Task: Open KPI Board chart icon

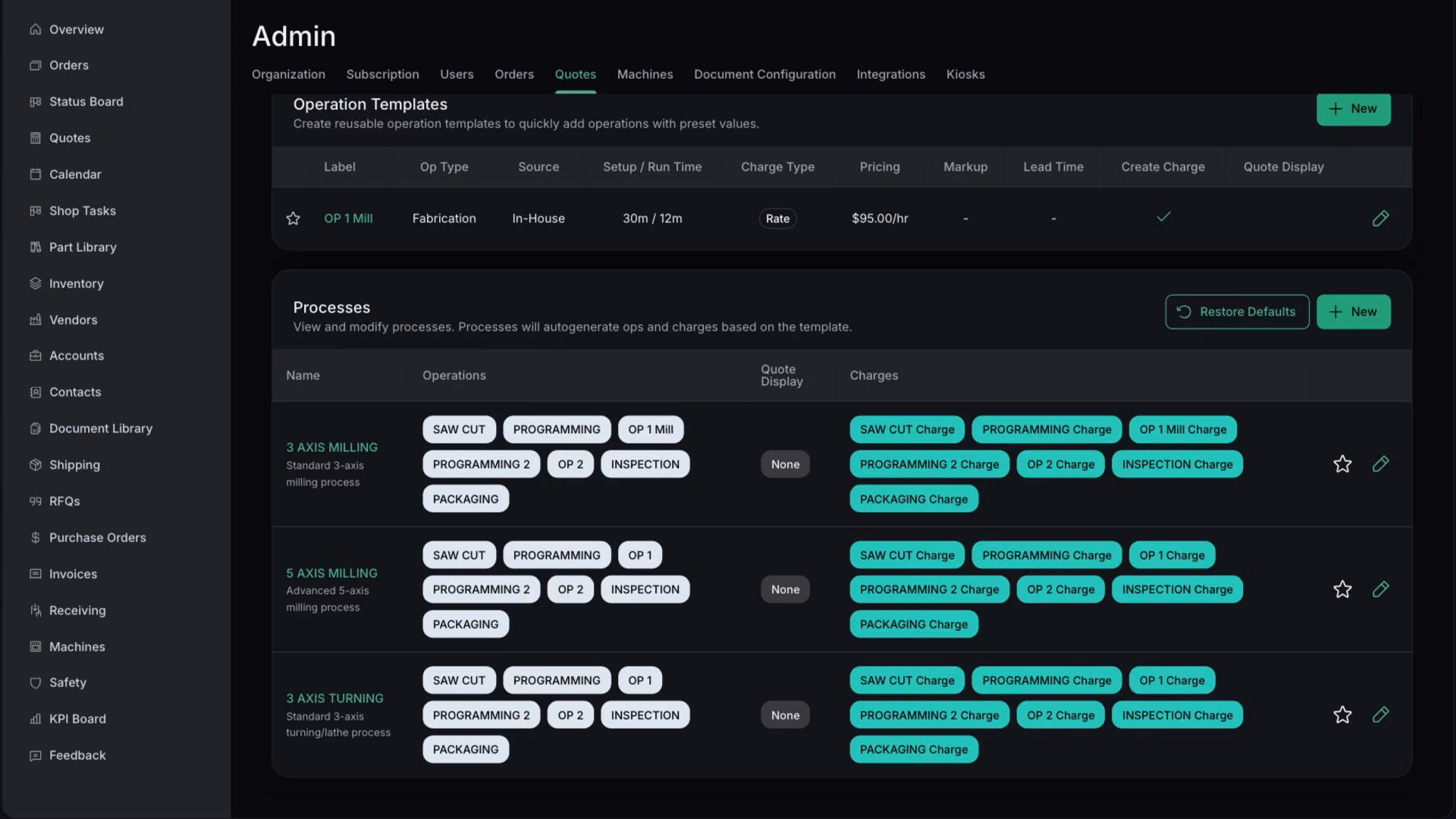Action: coord(35,719)
